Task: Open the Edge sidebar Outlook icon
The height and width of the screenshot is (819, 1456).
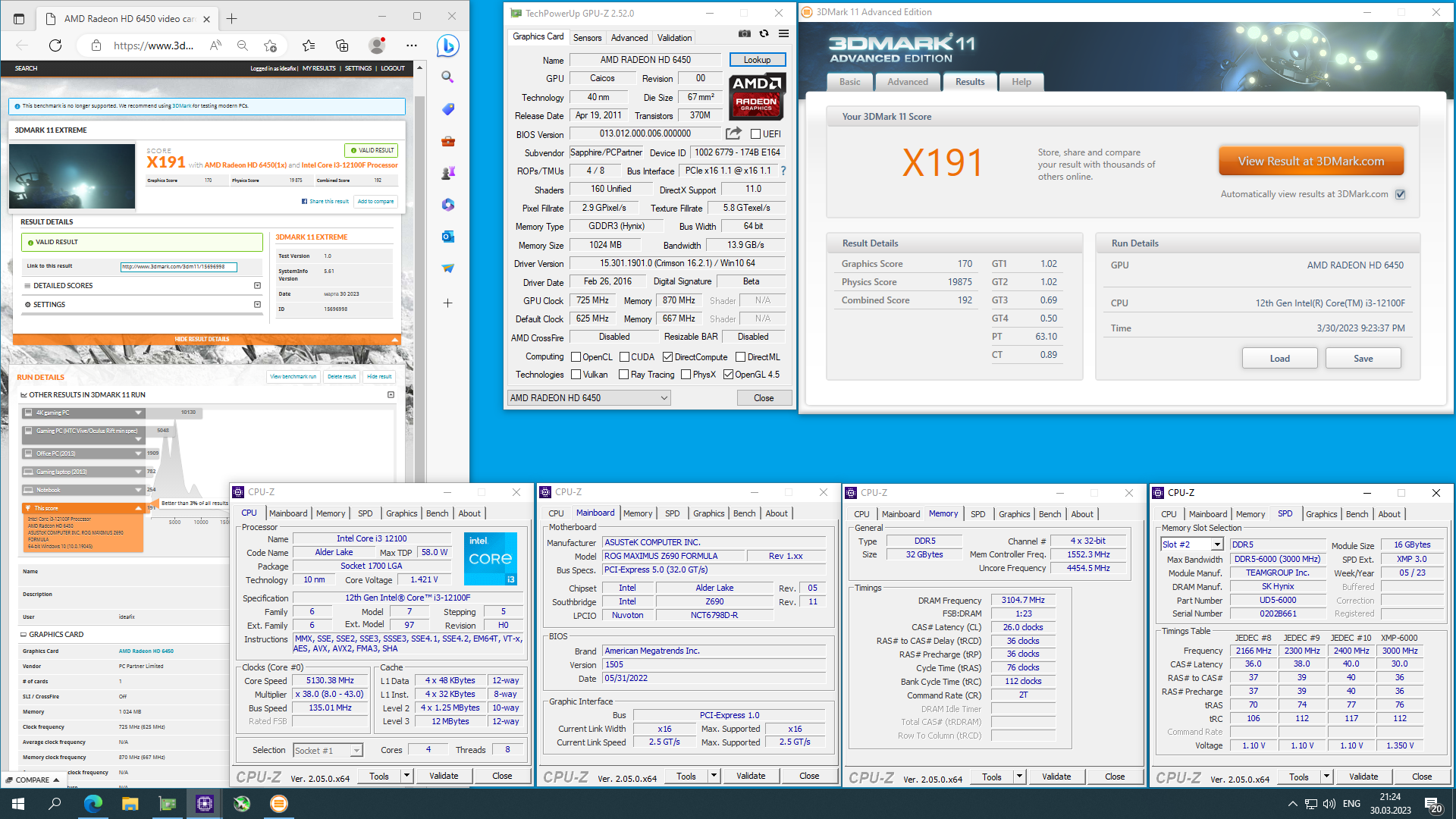Action: click(448, 237)
